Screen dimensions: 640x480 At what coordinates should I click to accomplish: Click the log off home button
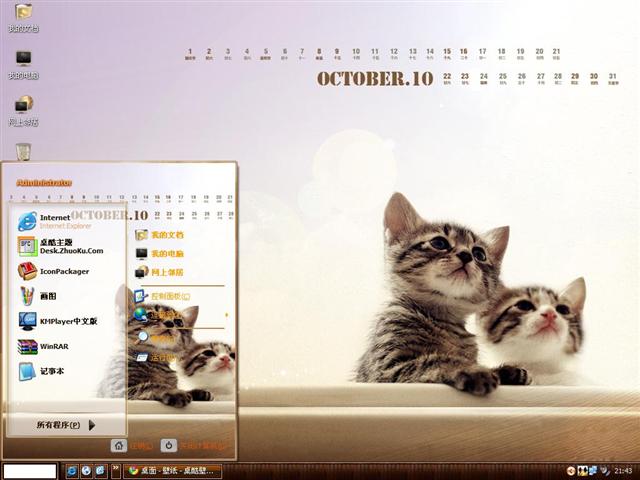coord(119,445)
